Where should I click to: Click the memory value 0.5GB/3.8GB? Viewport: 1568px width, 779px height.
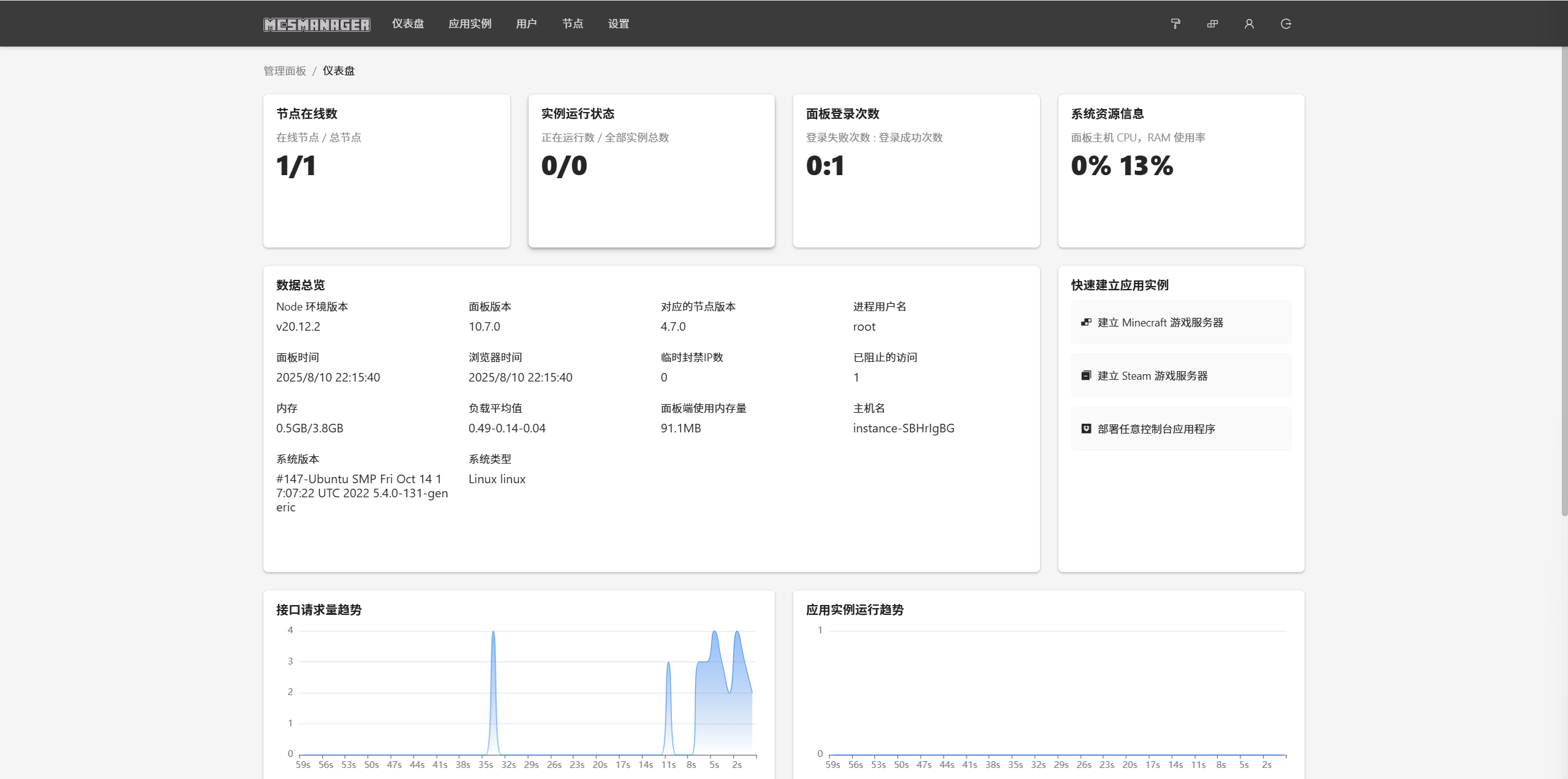pos(310,428)
